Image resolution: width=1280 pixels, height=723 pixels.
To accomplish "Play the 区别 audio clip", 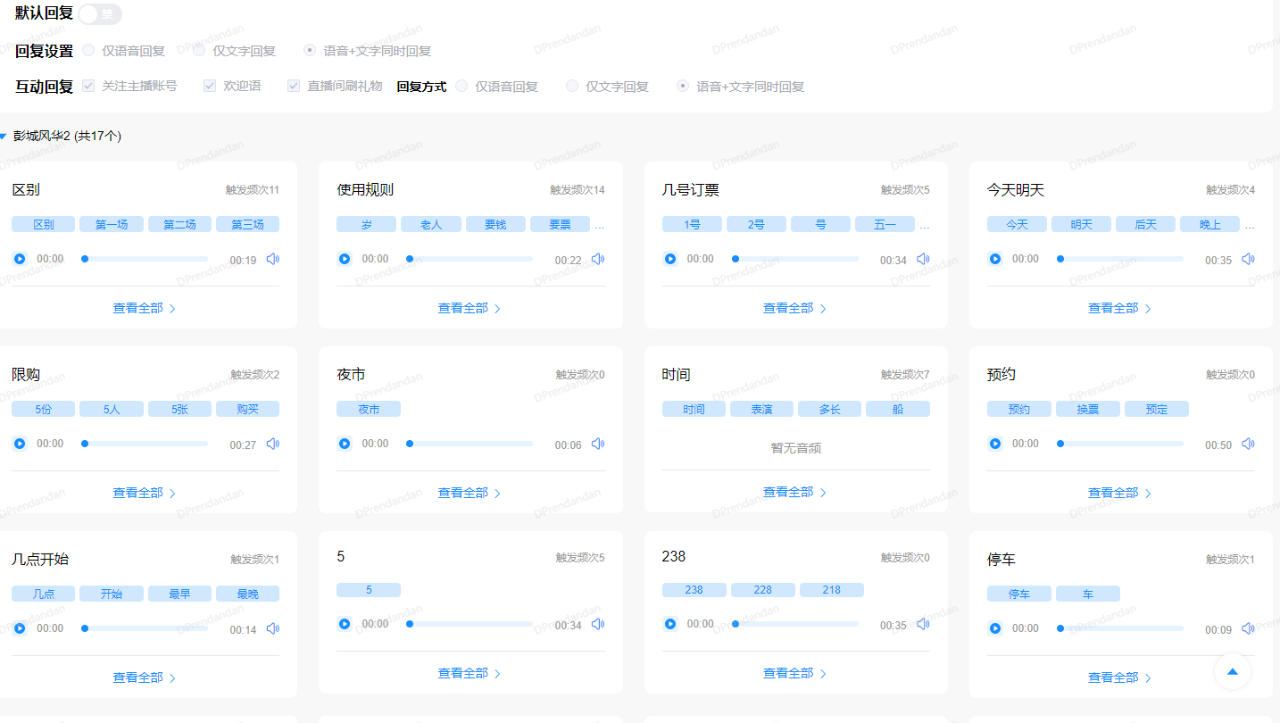I will coord(19,258).
